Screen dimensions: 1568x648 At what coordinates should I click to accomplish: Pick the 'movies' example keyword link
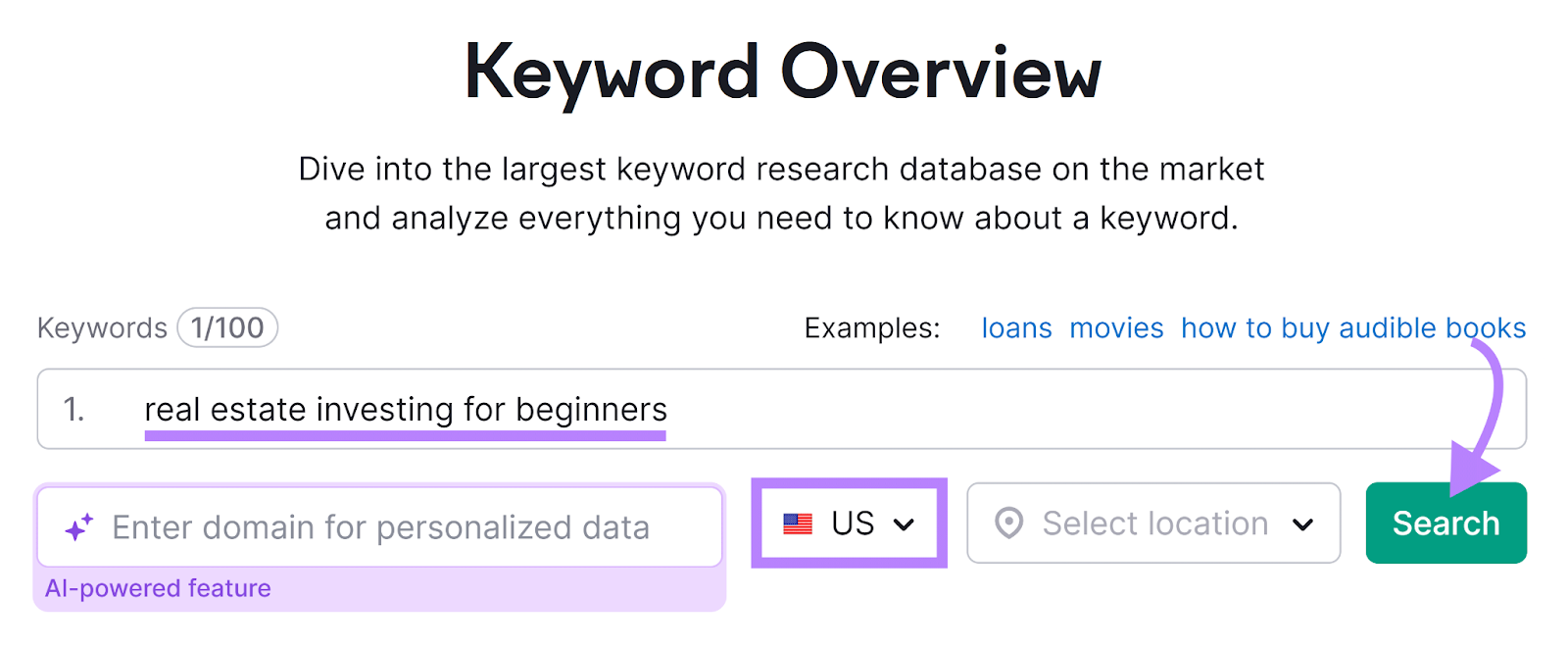[x=1116, y=328]
